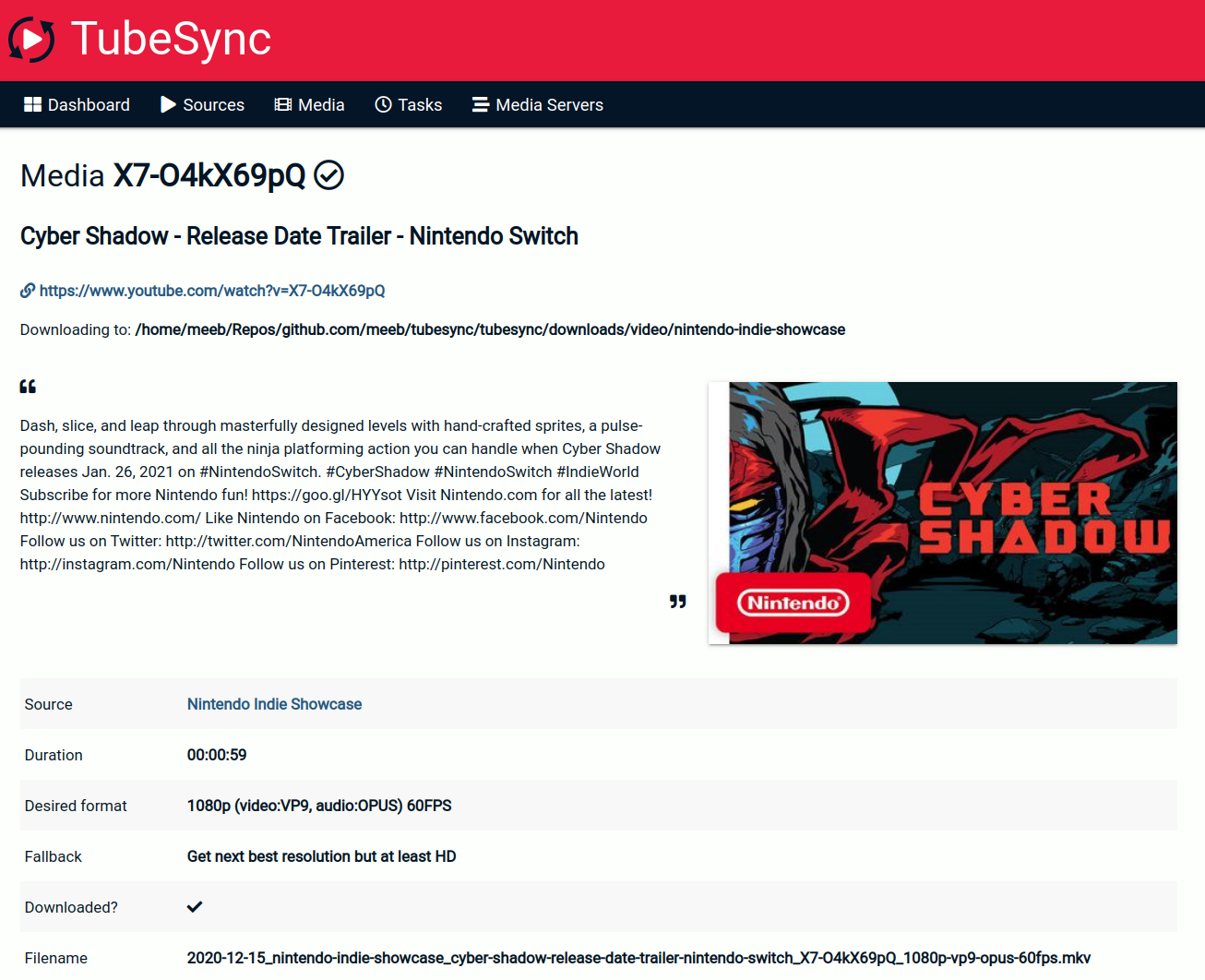Open the Sources nav item
This screenshot has height=980, width=1205.
[x=202, y=104]
